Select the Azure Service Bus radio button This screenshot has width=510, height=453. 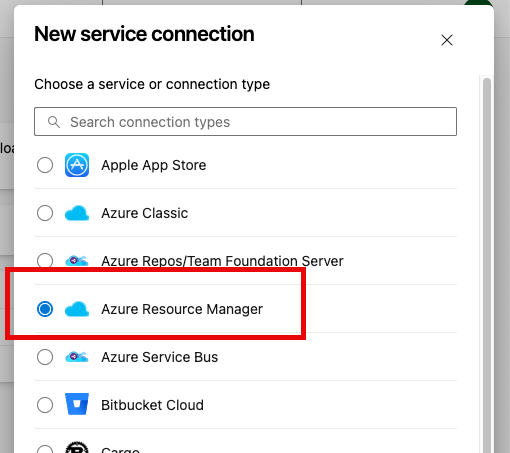pos(45,357)
